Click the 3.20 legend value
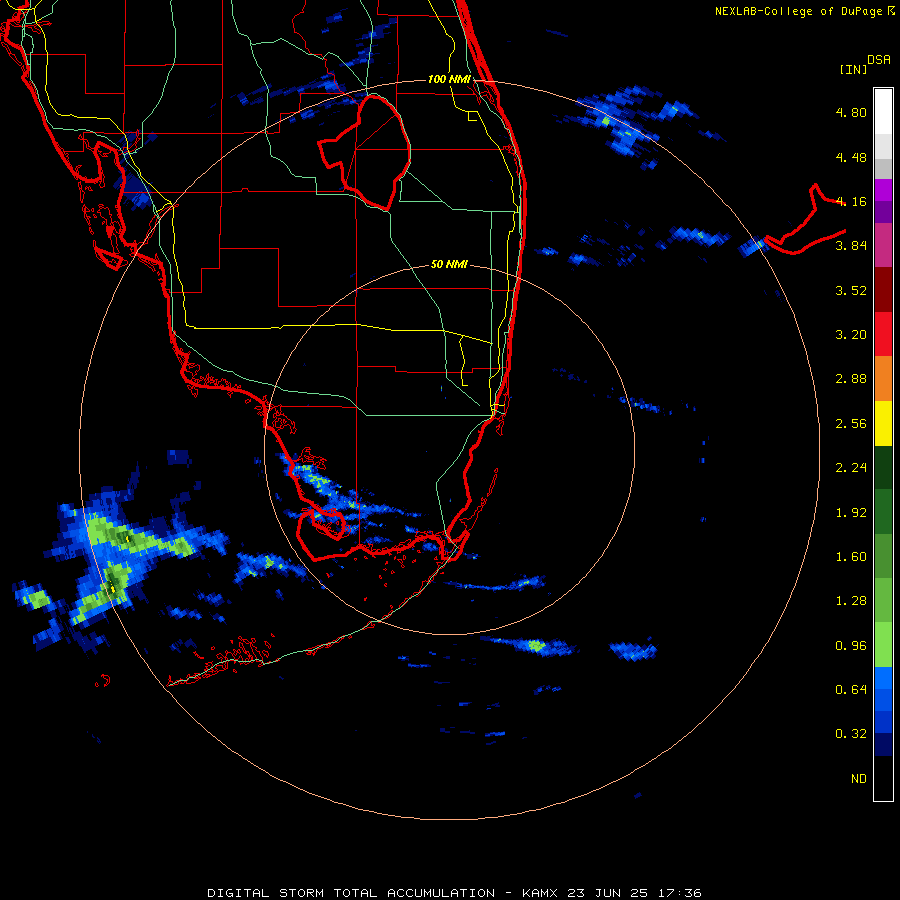Screen dimensions: 900x900 (x=851, y=335)
